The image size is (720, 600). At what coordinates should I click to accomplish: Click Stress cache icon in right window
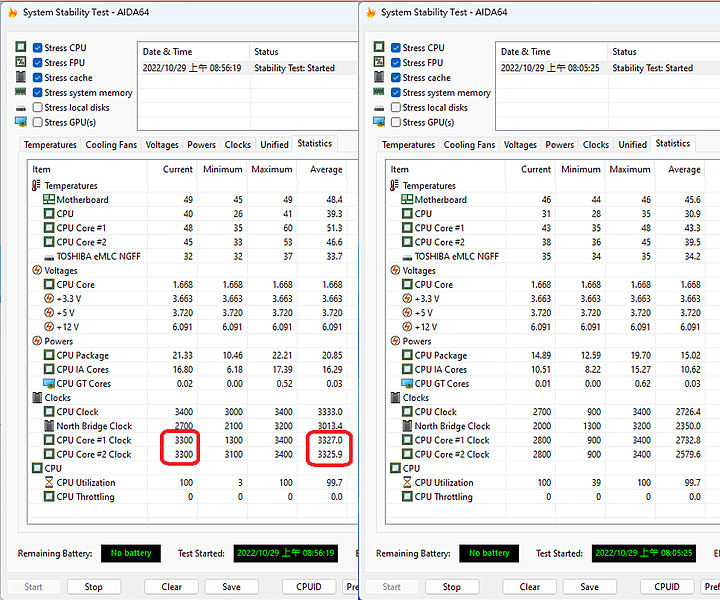(x=379, y=77)
